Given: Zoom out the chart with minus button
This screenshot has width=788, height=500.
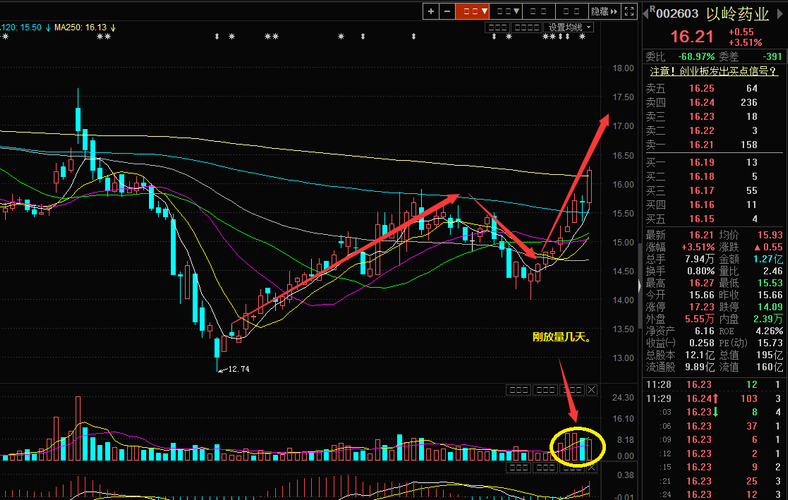Looking at the screenshot, I should point(447,11).
